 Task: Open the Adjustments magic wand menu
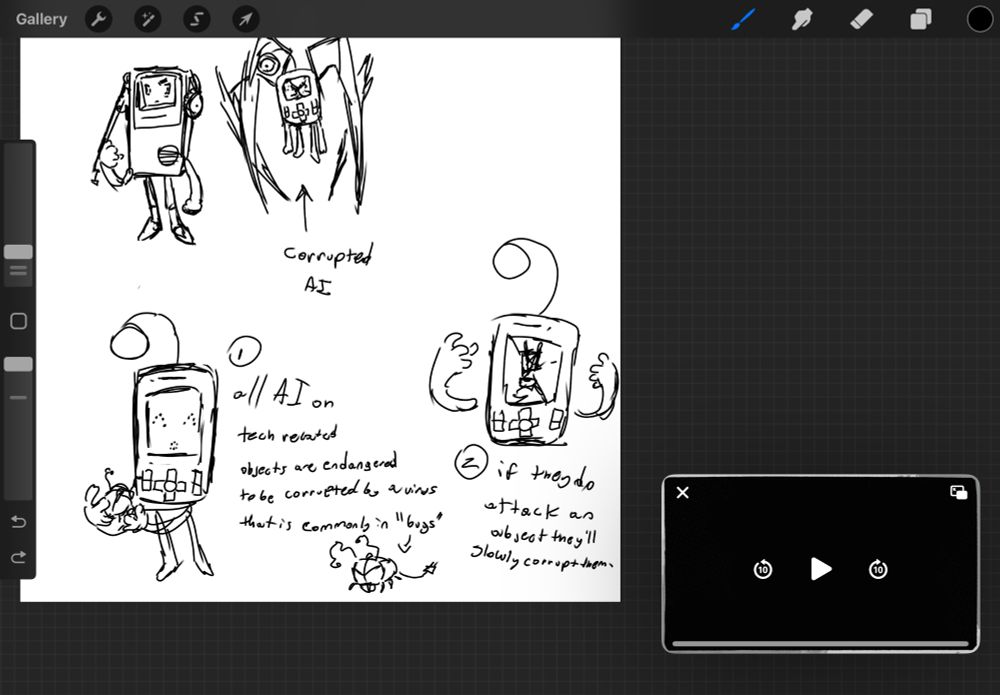(147, 19)
